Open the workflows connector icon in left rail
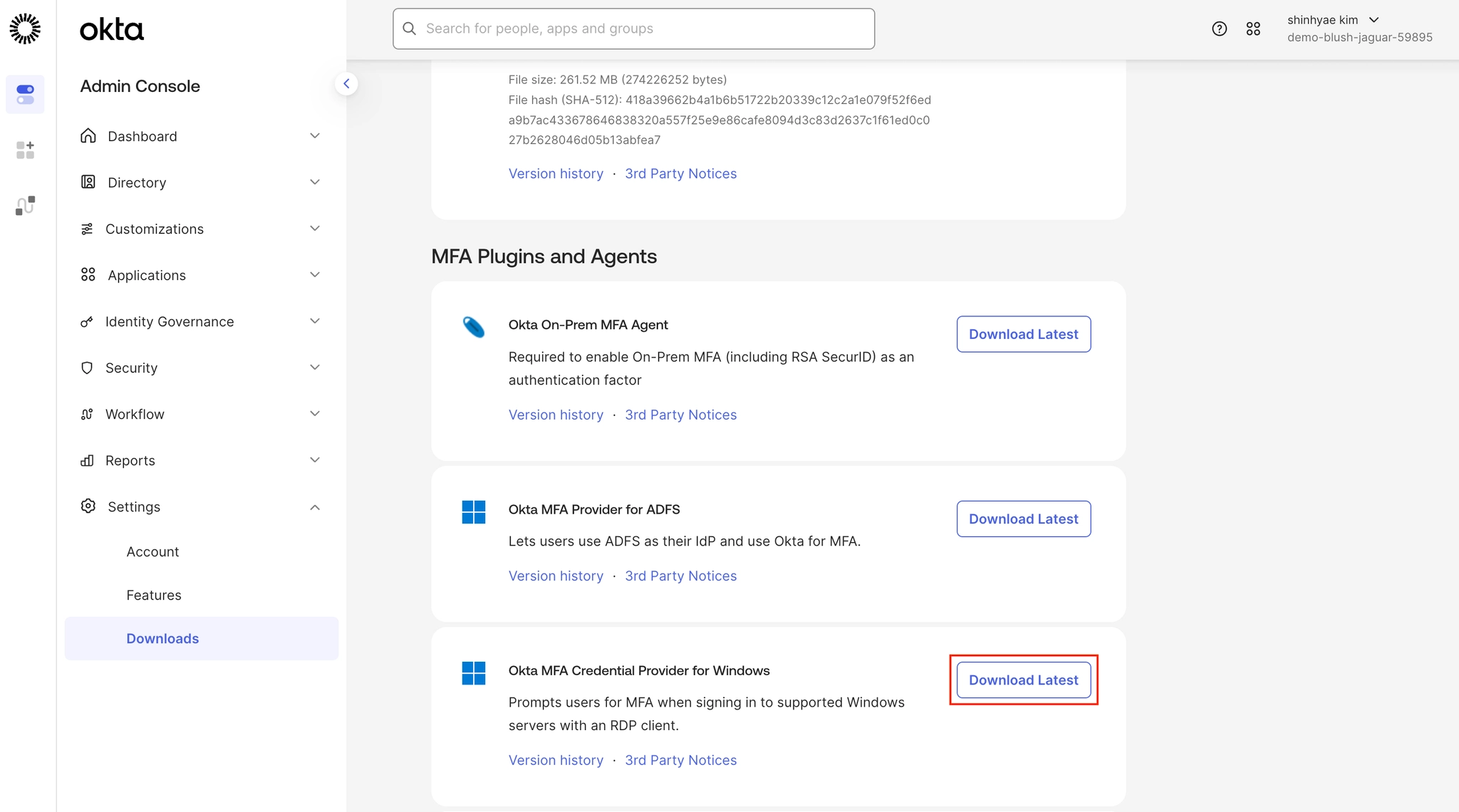 coord(25,206)
